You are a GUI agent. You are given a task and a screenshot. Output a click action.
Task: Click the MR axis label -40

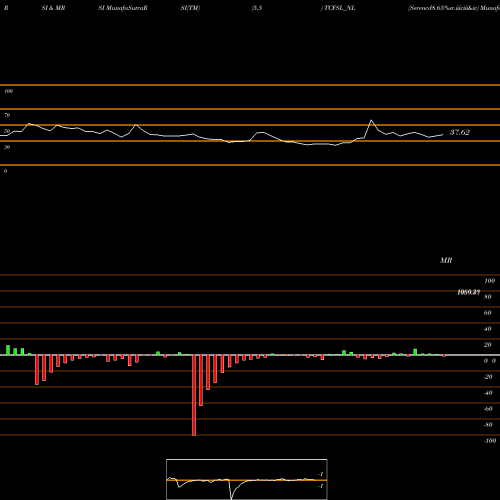[x=488, y=393]
